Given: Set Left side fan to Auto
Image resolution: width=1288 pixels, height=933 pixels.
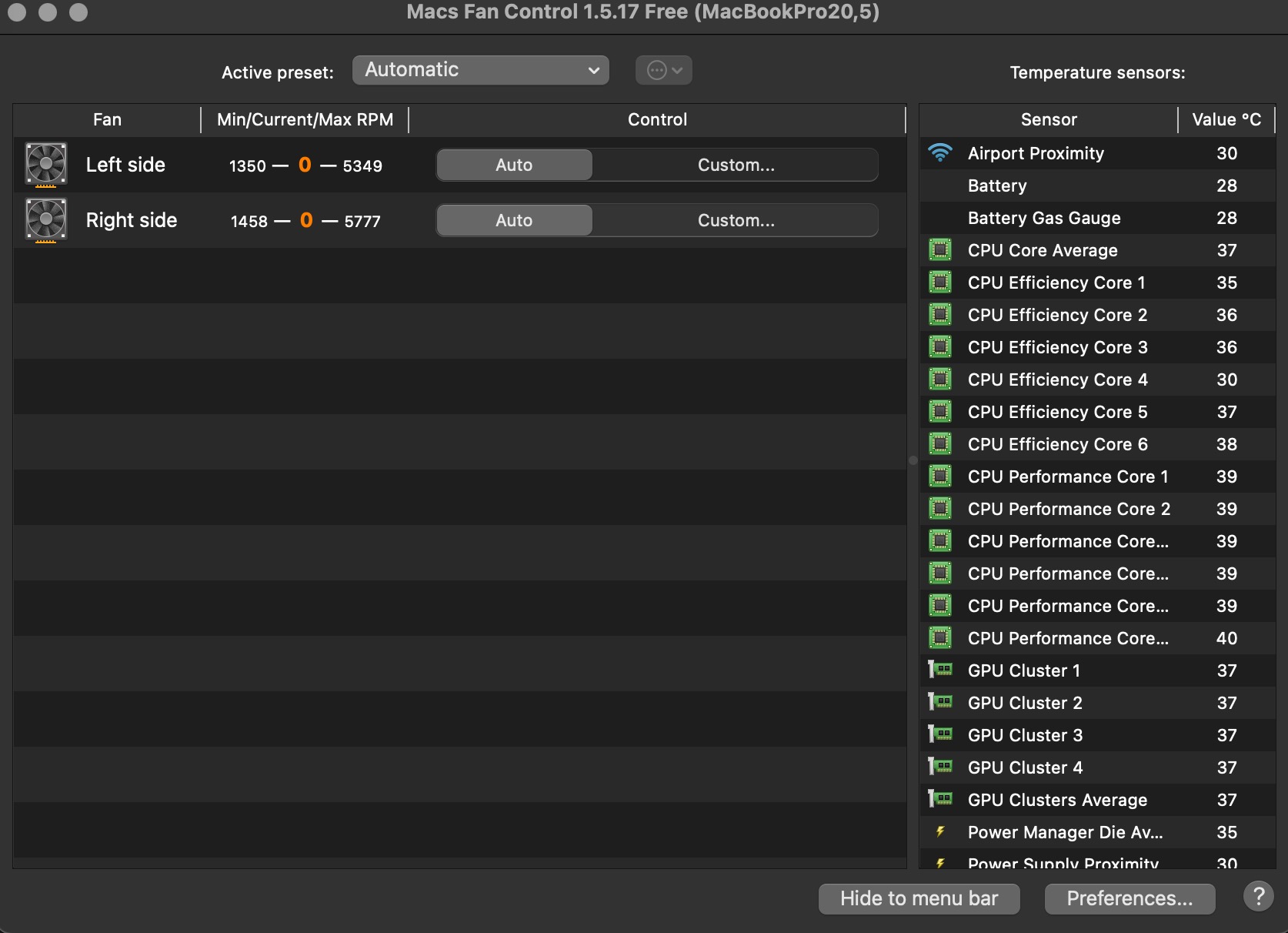Looking at the screenshot, I should tap(514, 165).
